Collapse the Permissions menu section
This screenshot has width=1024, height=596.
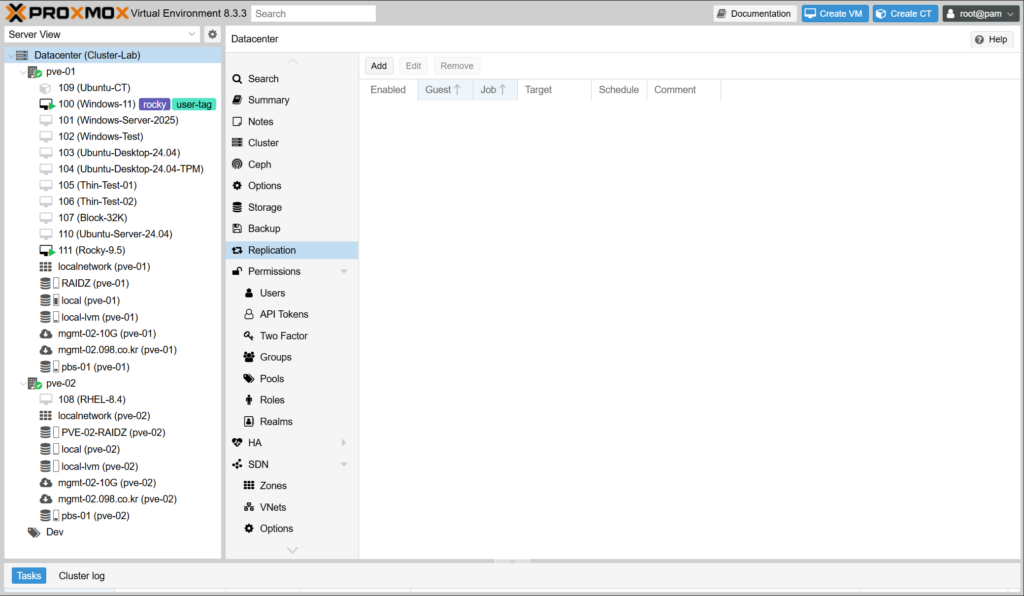click(x=344, y=272)
